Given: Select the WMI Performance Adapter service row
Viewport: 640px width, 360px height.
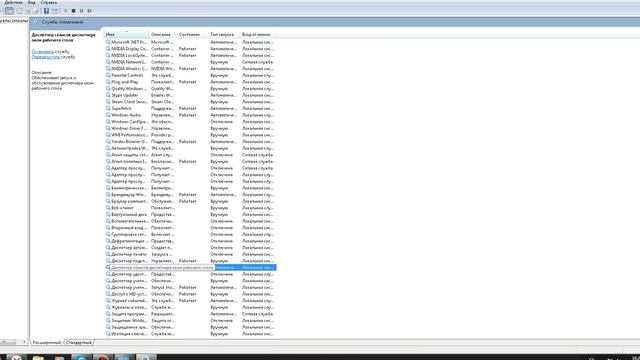Looking at the screenshot, I should coord(190,135).
